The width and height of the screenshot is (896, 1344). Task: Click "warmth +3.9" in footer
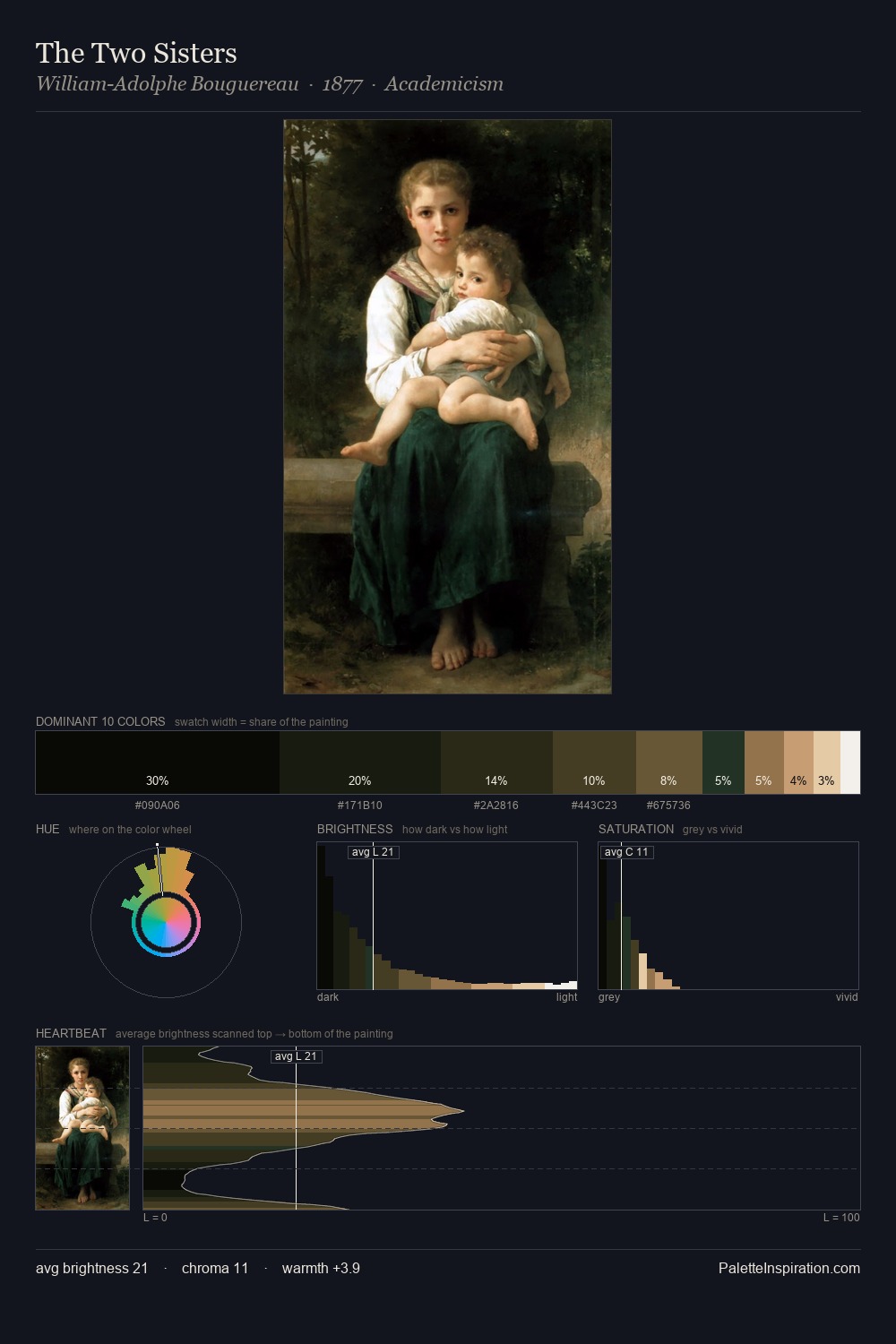click(321, 1268)
